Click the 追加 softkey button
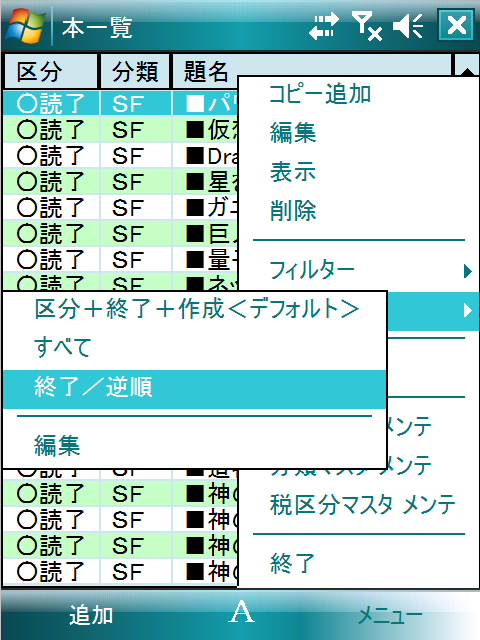The height and width of the screenshot is (640, 480). (91, 615)
